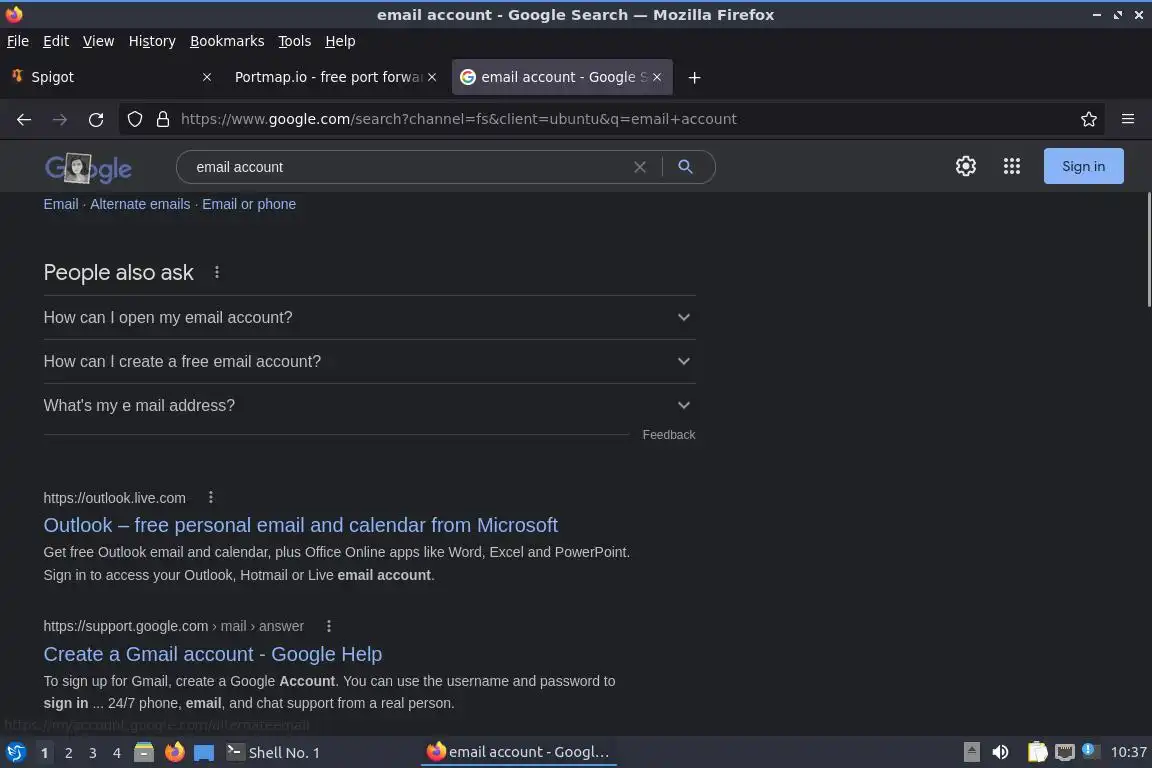The image size is (1152, 768).
Task: Open options for support.google.com result
Action: pos(328,626)
